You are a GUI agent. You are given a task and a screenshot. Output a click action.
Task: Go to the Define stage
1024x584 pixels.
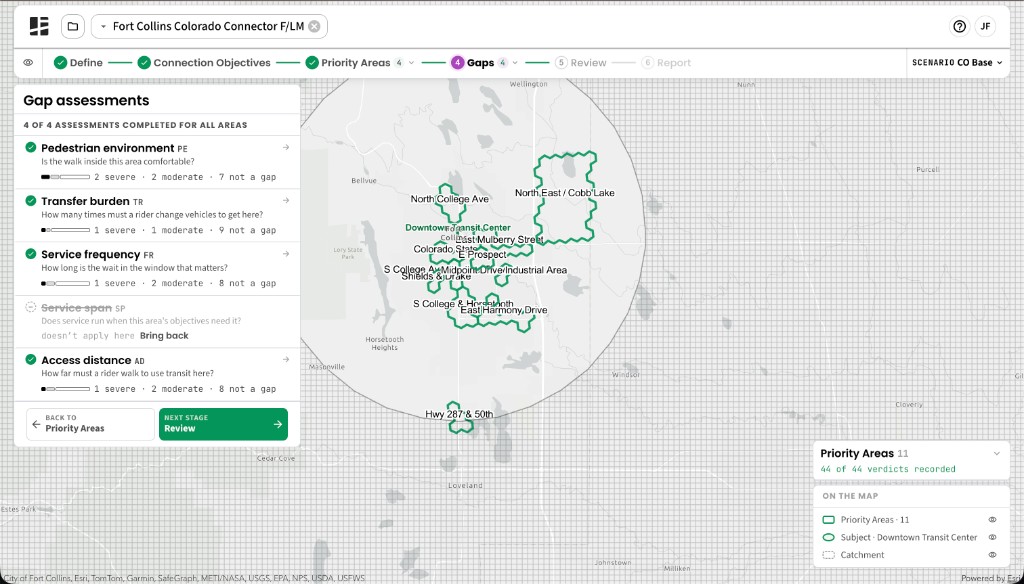coord(78,63)
